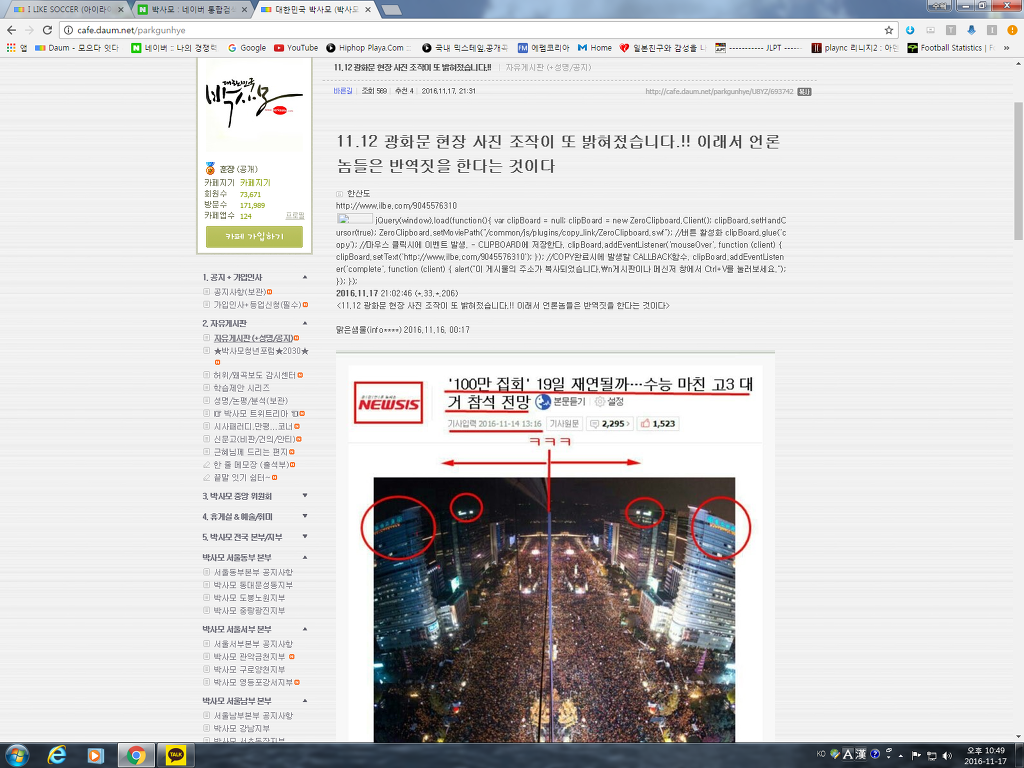Close the 'I LIKE SOCCER' tab
This screenshot has height=768, width=1024.
(x=120, y=10)
